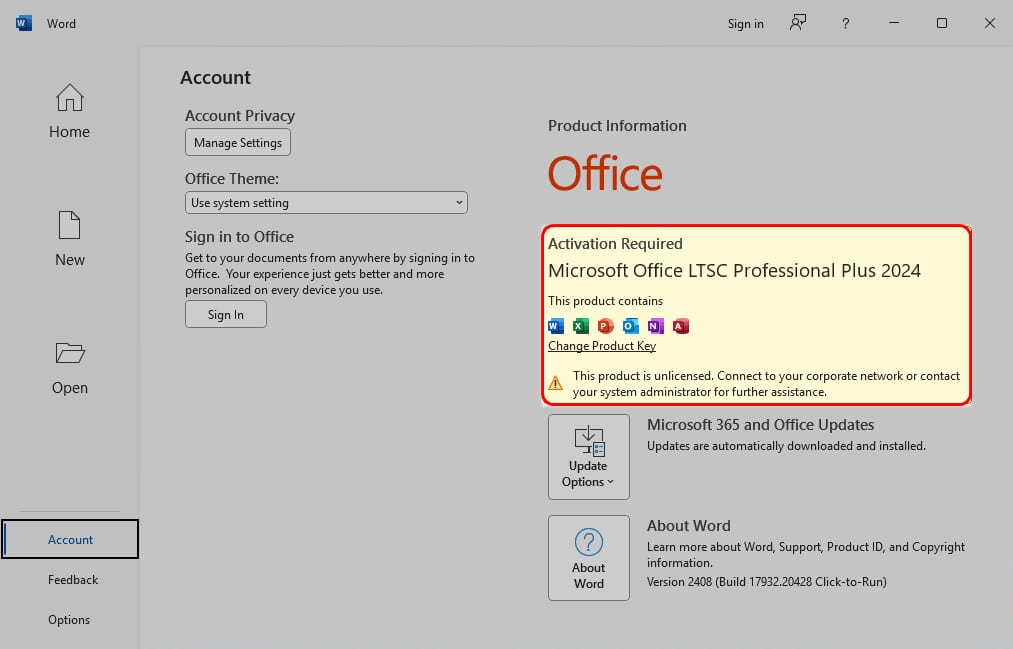Create a New document from sidebar

(x=69, y=240)
